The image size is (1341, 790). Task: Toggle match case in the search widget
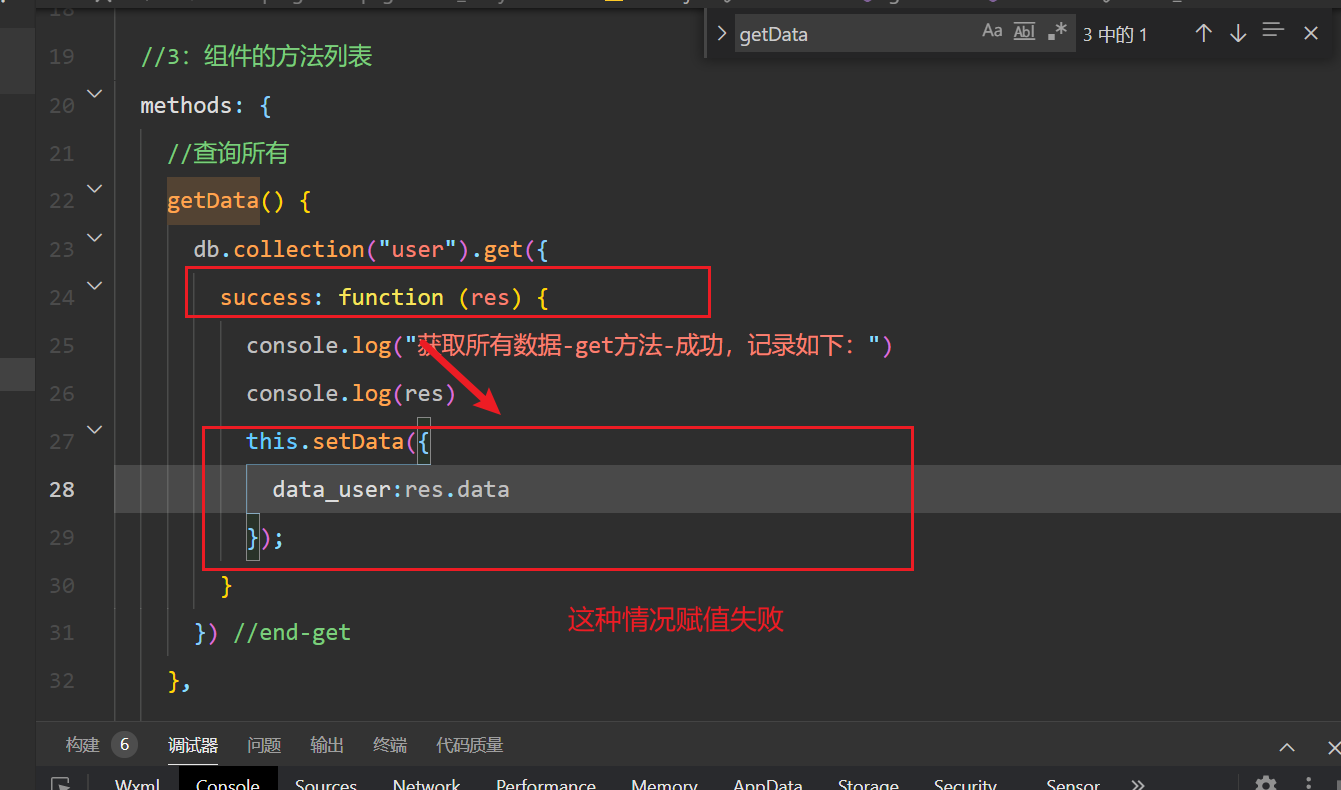[x=992, y=30]
